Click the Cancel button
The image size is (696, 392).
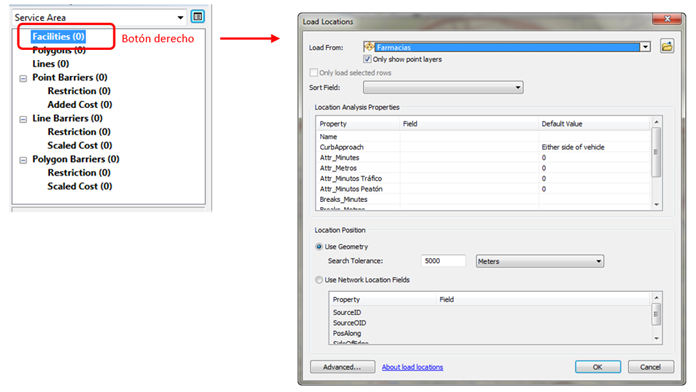(x=650, y=367)
